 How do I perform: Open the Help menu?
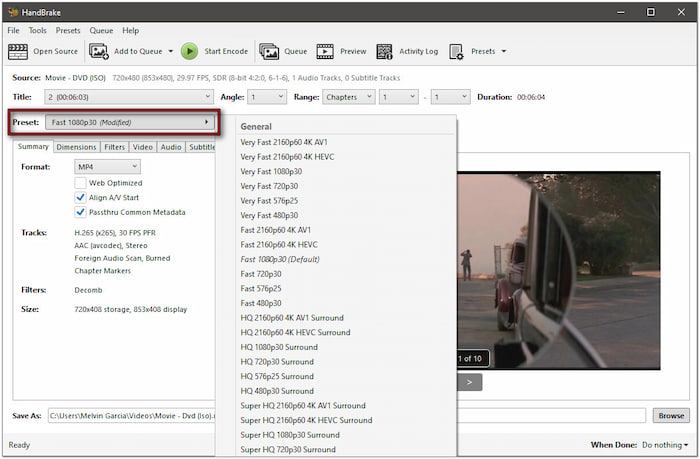tap(131, 30)
